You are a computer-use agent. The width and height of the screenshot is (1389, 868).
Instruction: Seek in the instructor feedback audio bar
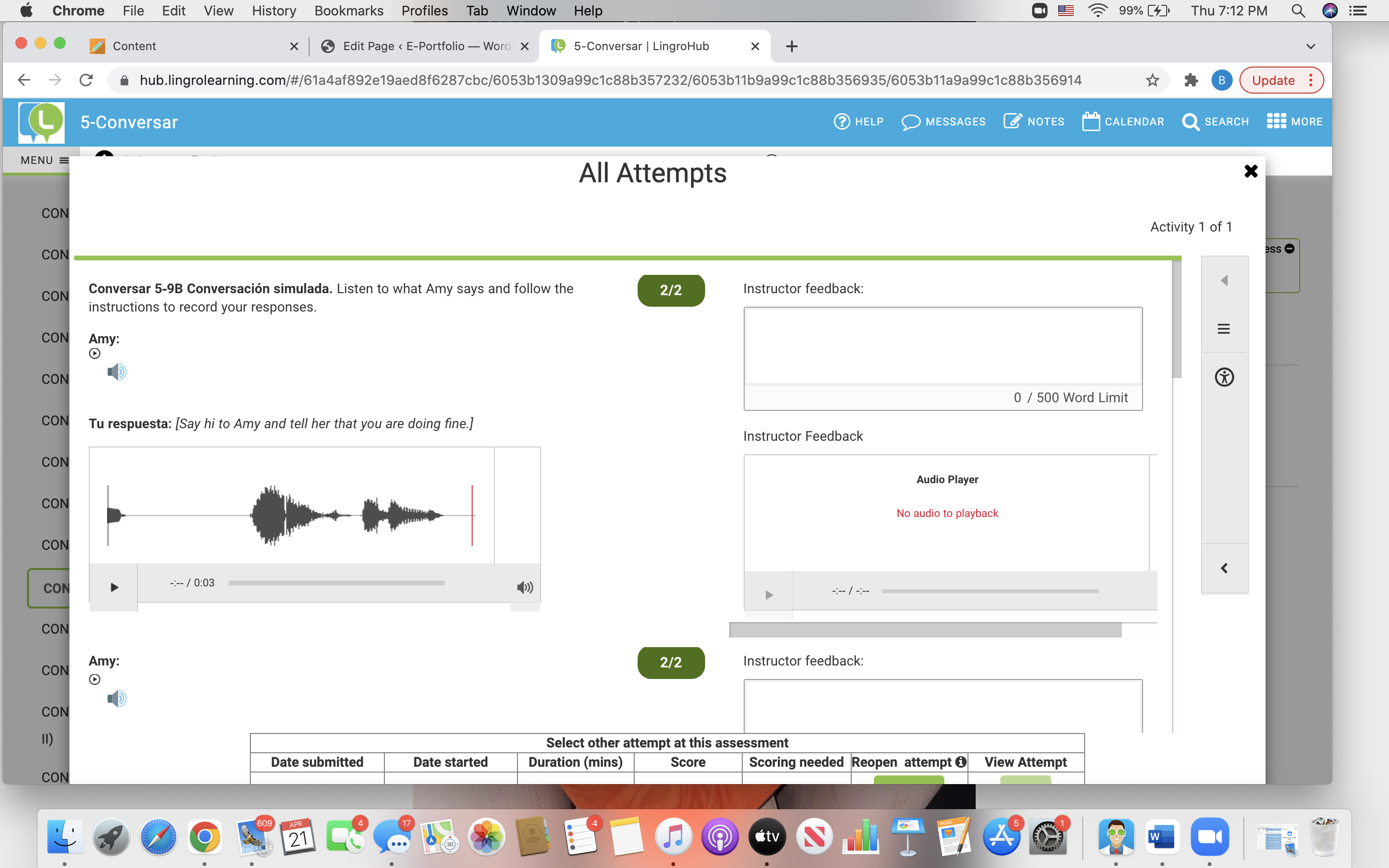(x=990, y=591)
